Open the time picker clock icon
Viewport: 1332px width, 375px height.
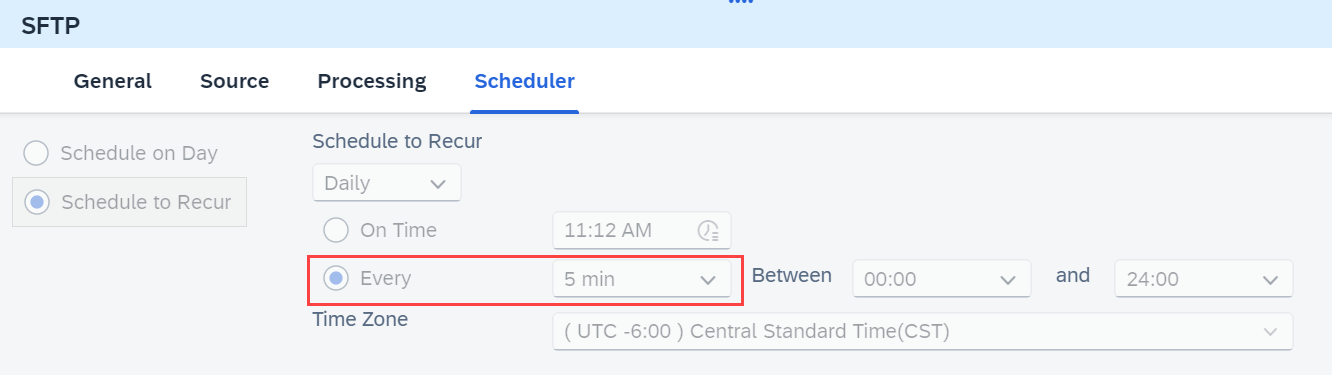click(709, 231)
